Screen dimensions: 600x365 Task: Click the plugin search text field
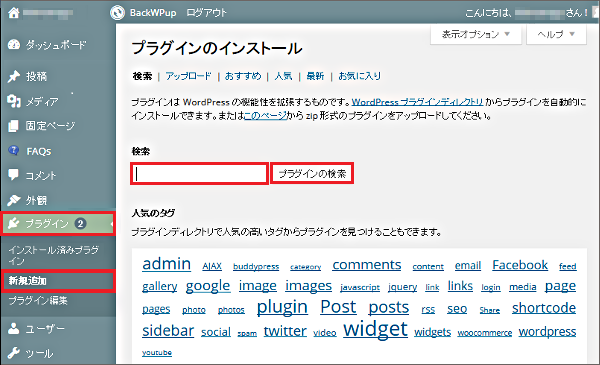[x=199, y=174]
